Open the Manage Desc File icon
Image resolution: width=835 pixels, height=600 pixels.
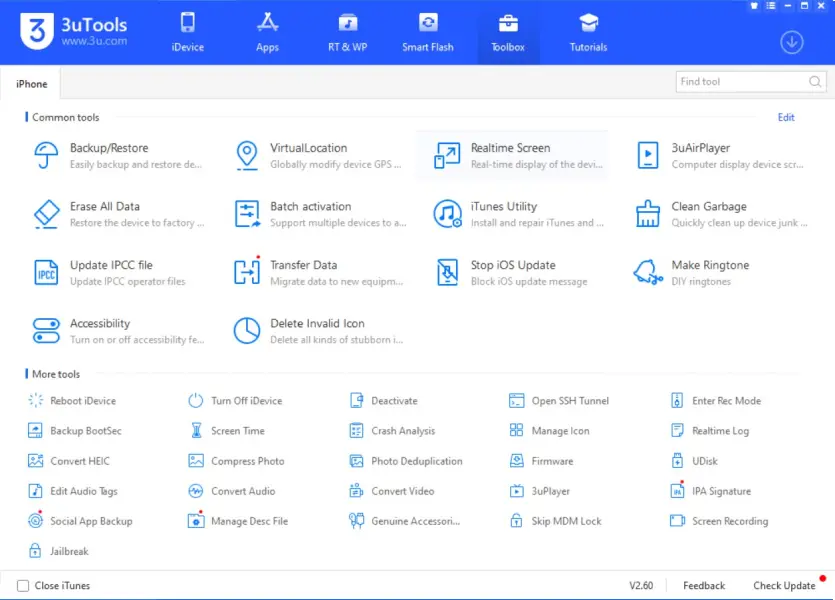click(196, 520)
